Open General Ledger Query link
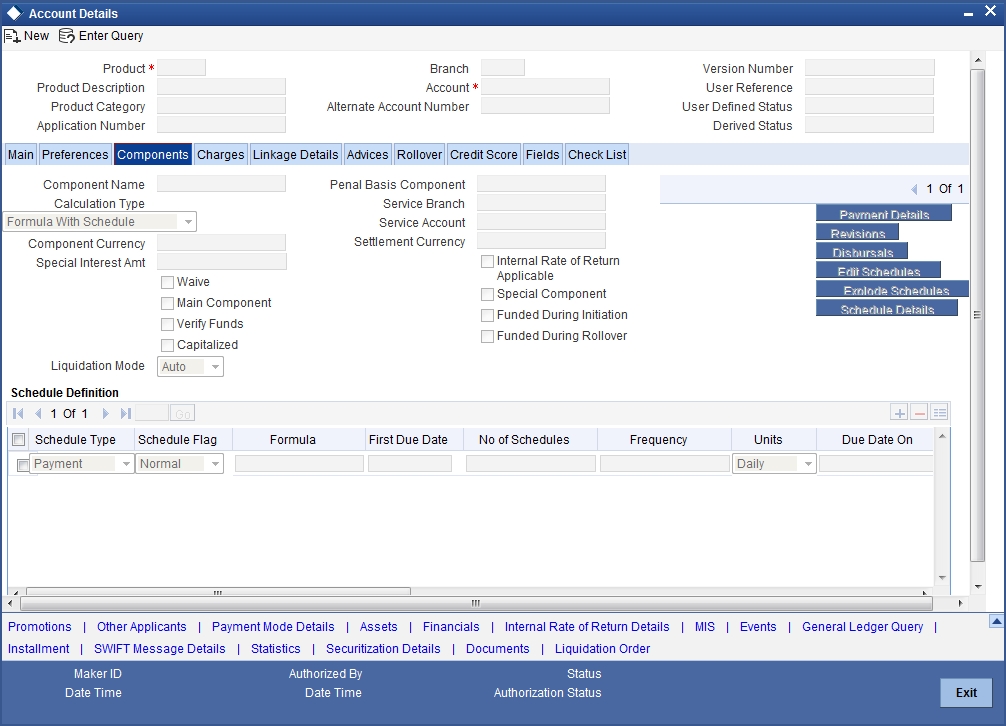Viewport: 1006px width, 726px height. point(862,627)
